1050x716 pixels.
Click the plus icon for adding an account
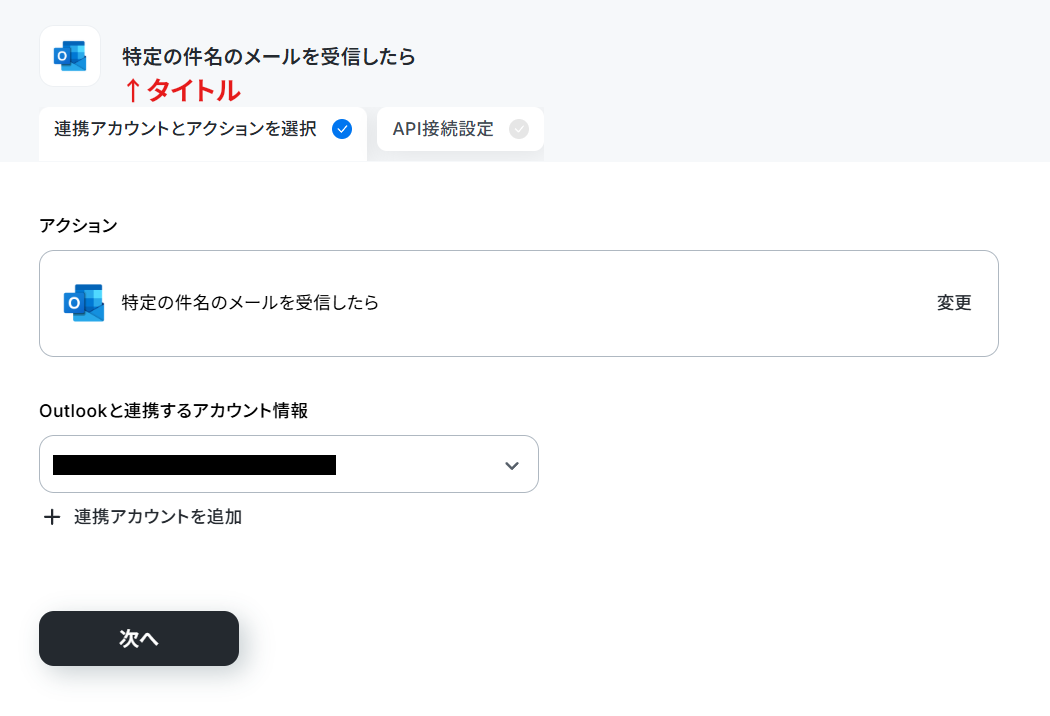[52, 517]
